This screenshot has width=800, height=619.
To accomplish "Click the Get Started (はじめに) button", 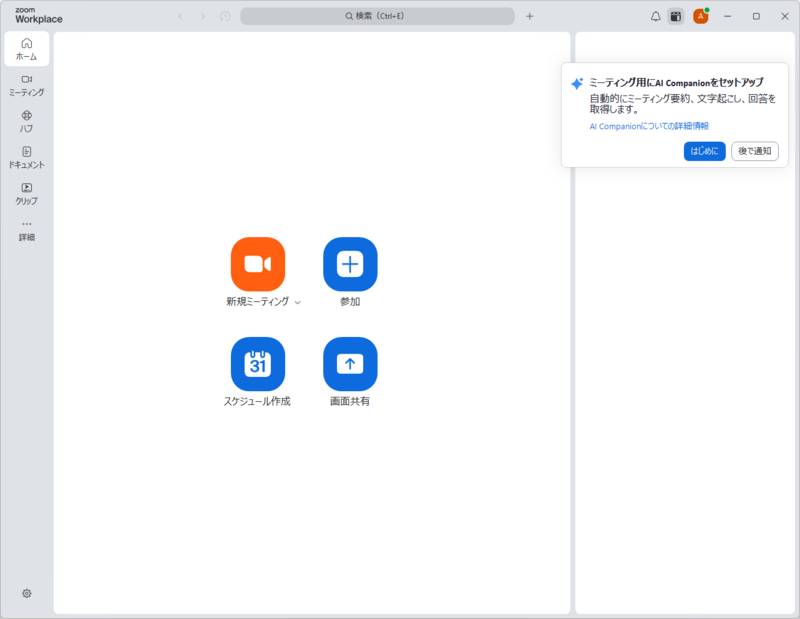I will [x=704, y=151].
